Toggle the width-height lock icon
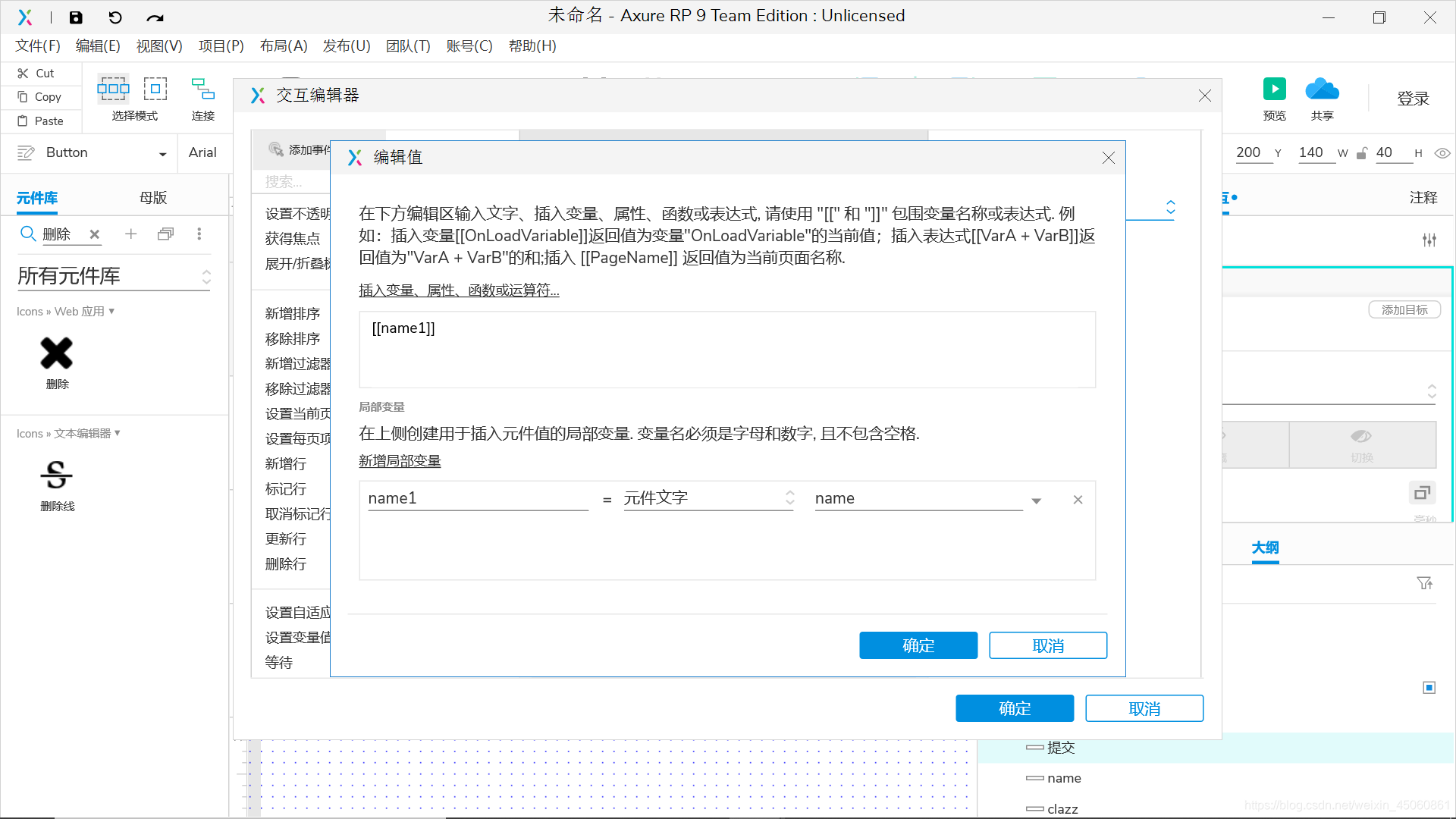The image size is (1456, 819). [x=1362, y=153]
